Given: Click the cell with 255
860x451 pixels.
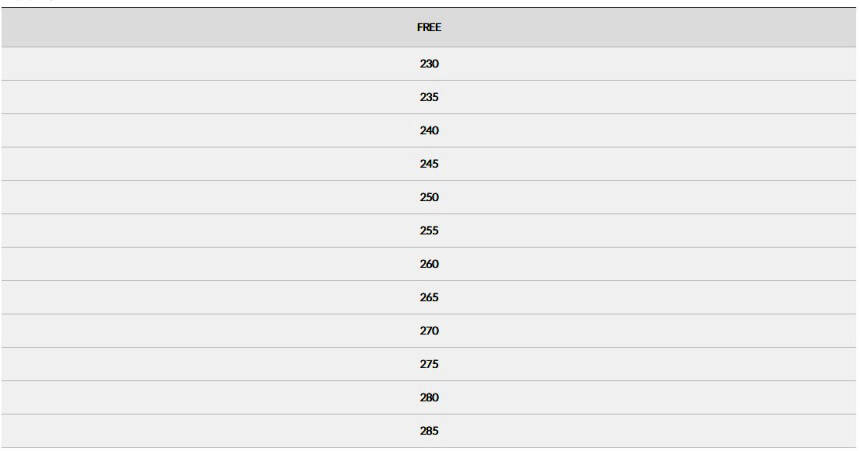Looking at the screenshot, I should pyautogui.click(x=429, y=231).
